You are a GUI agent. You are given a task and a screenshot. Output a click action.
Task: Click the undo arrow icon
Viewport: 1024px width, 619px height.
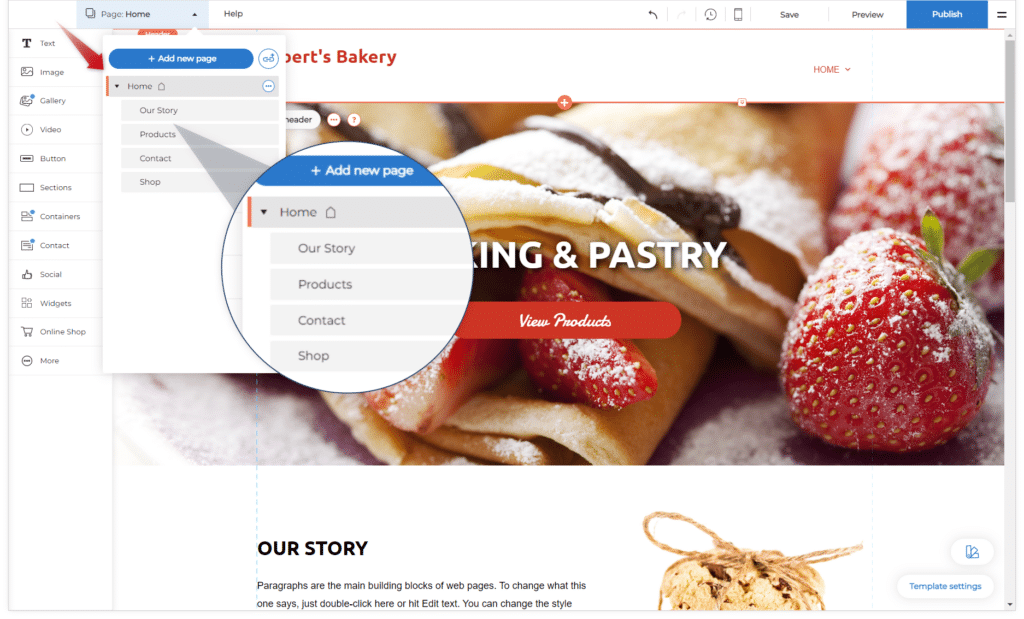click(652, 14)
